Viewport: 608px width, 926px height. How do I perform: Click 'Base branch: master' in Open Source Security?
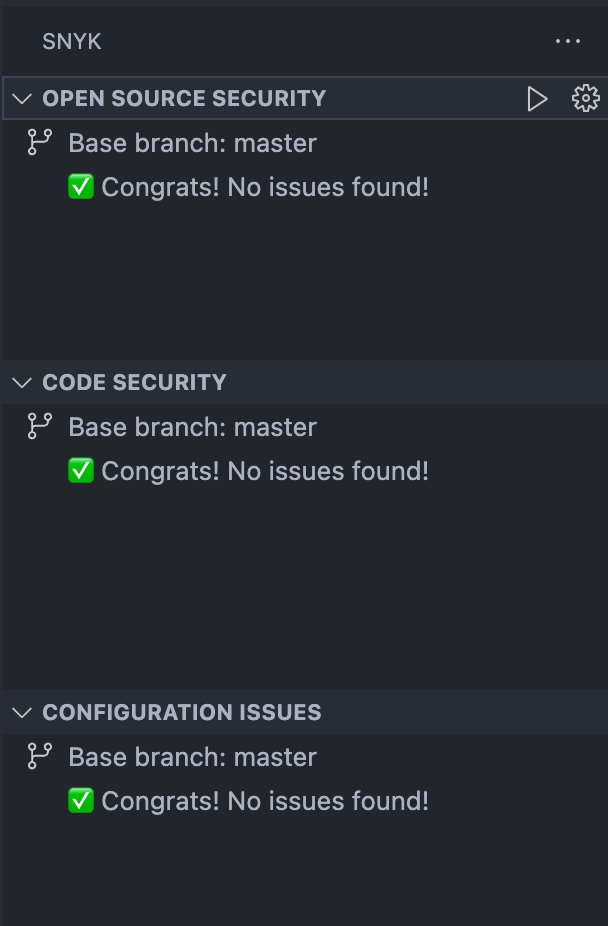pyautogui.click(x=192, y=142)
